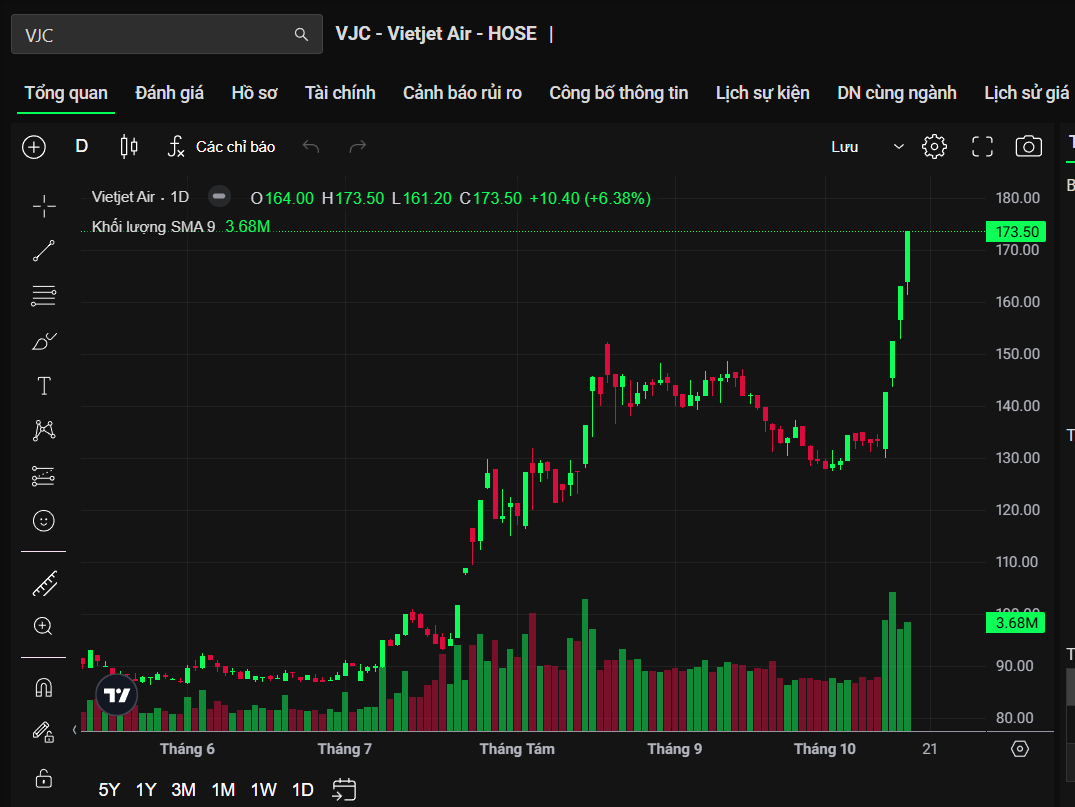Screen dimensions: 1075x807
Task: Open the Fibonacci retracement tool
Action: click(x=44, y=296)
